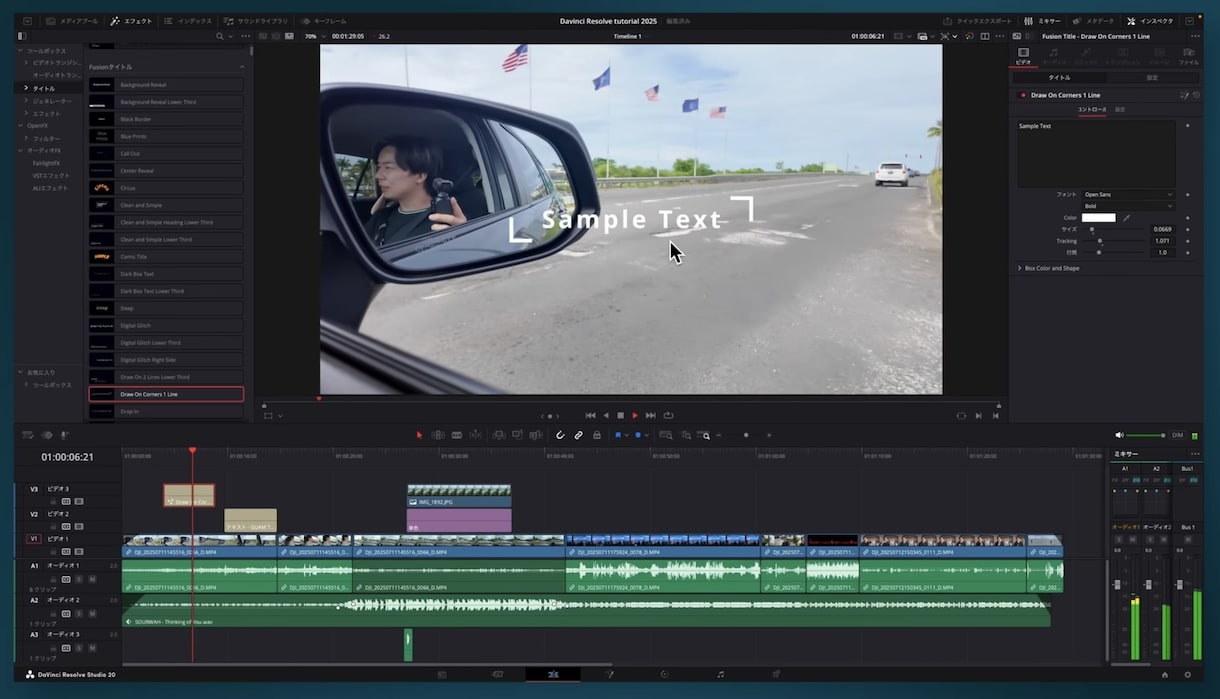Viewport: 1220px width, 699px height.
Task: Select the Call Out Fusion title
Action: pyautogui.click(x=166, y=153)
